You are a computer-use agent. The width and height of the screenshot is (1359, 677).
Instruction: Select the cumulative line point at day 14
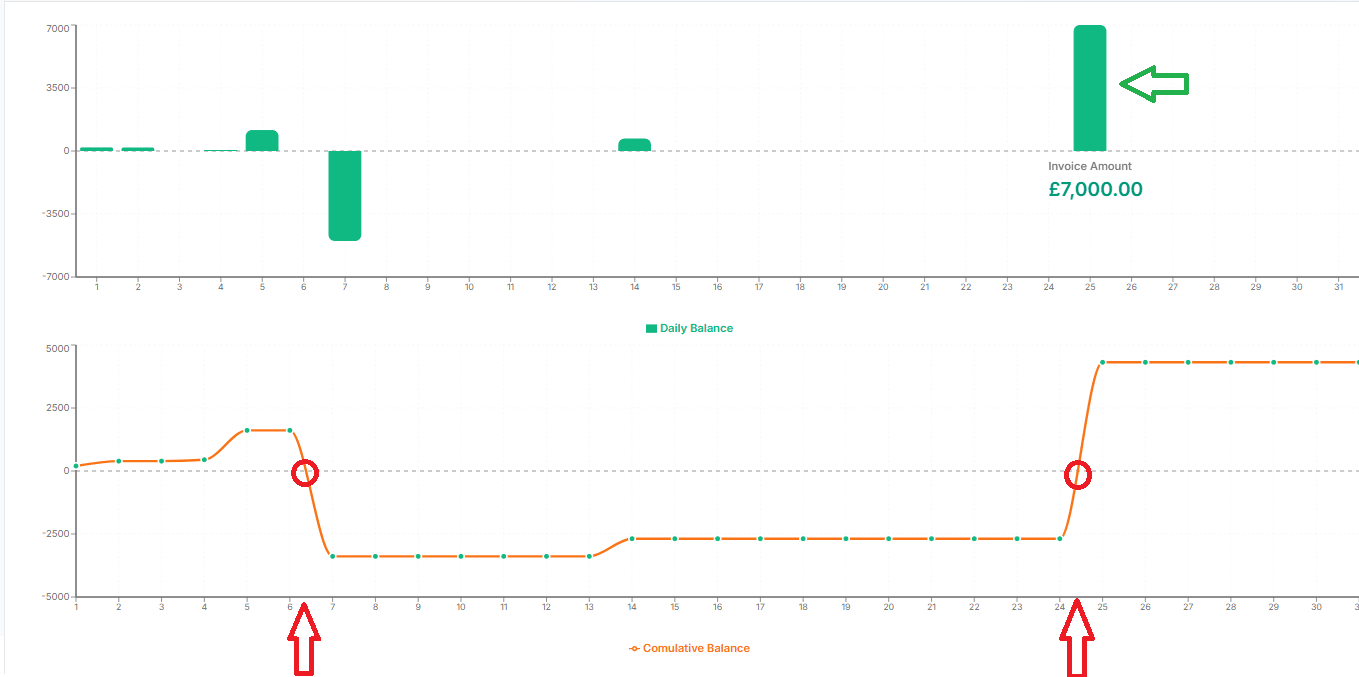click(632, 538)
